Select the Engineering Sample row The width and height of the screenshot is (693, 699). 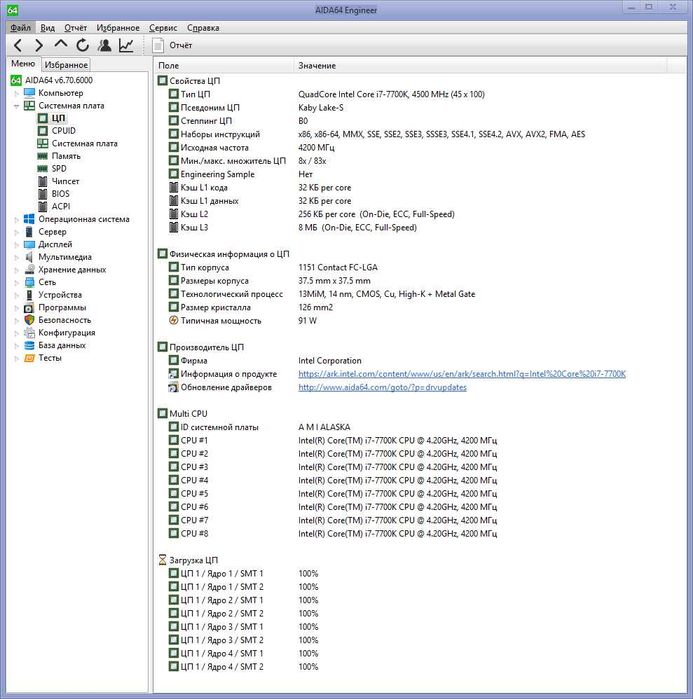pos(419,174)
